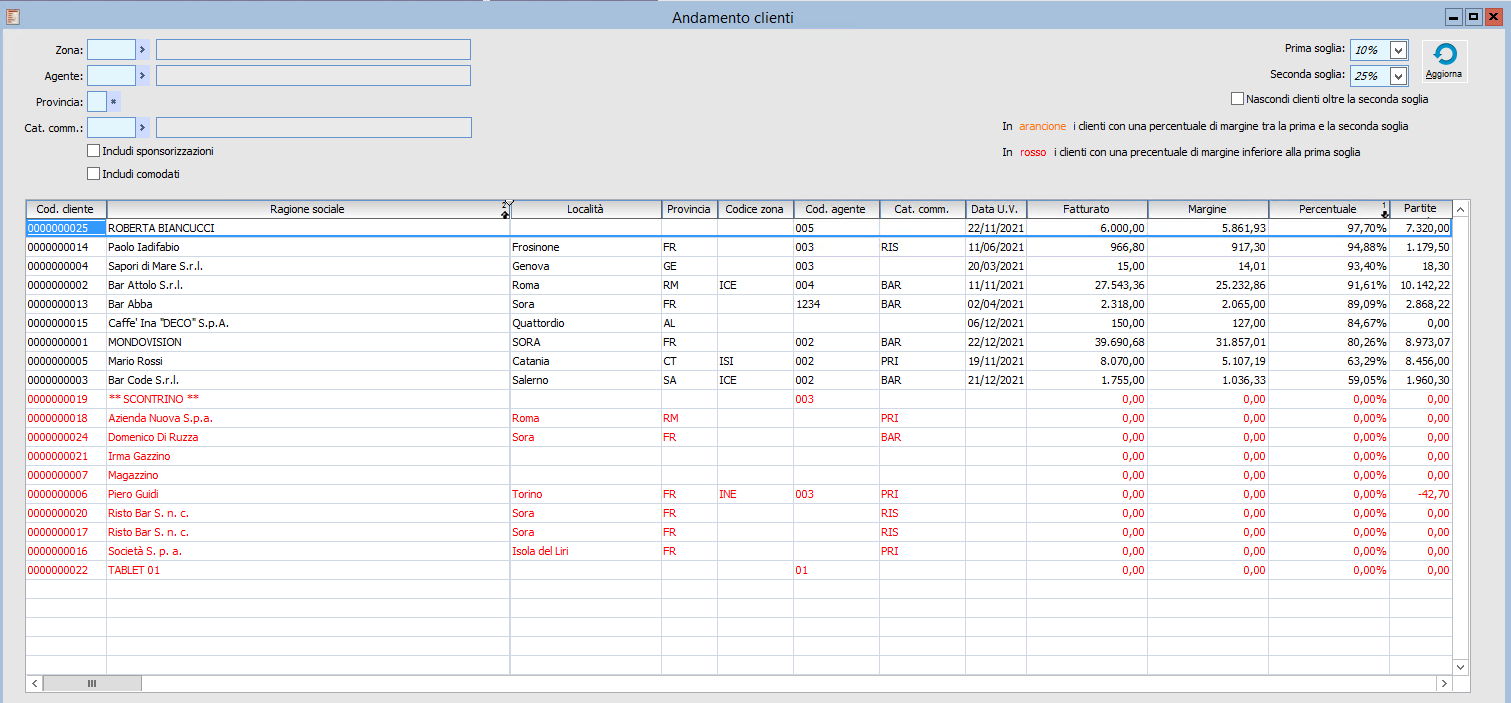Click the Provincia input field
Viewport: 1511px width, 703px height.
[97, 101]
